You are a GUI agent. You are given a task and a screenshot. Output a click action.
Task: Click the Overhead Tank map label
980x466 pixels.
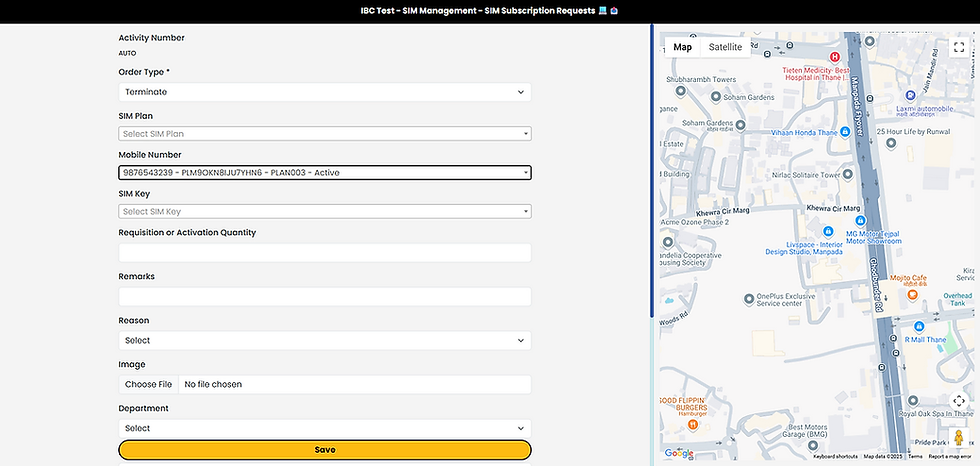click(x=958, y=299)
